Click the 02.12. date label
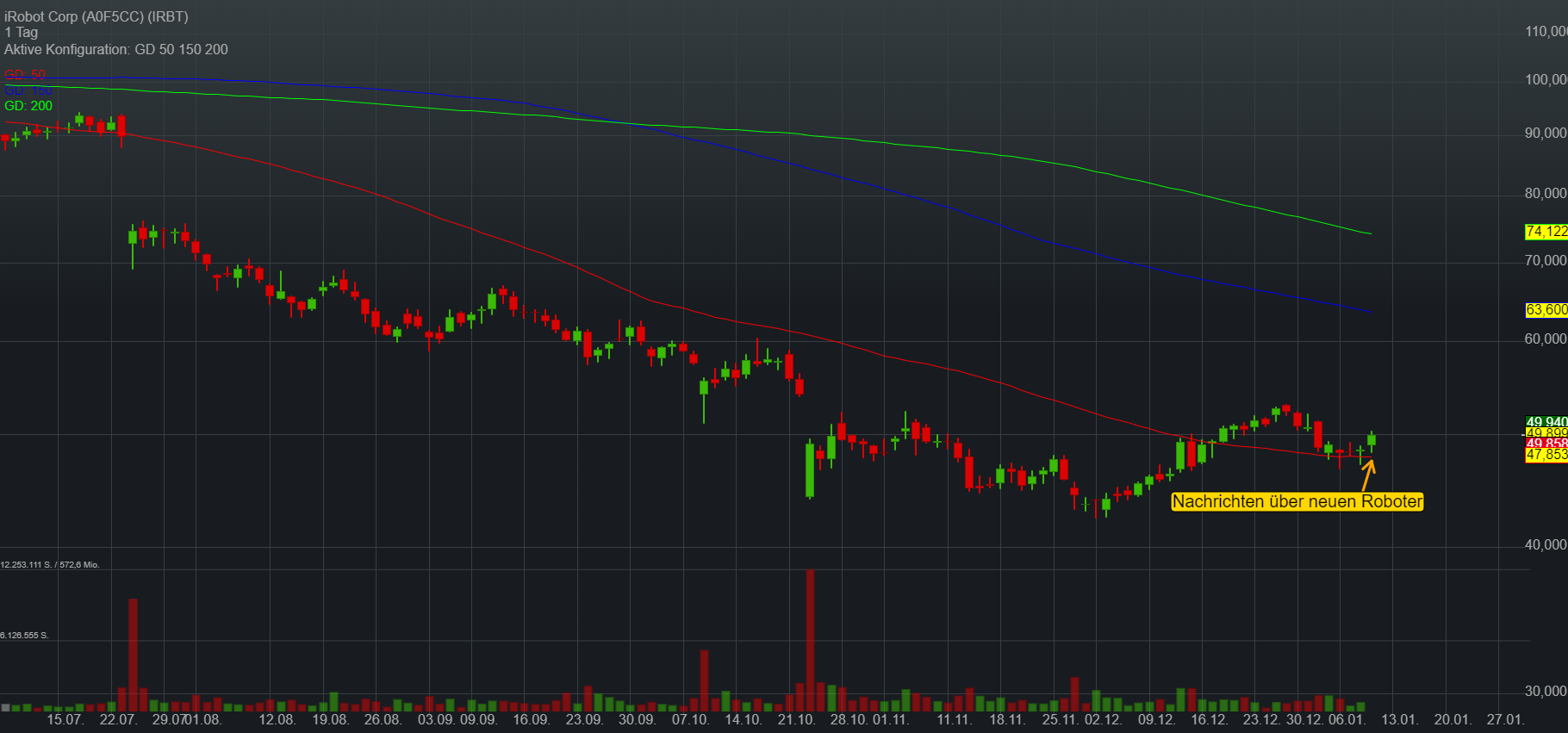 click(x=1103, y=720)
